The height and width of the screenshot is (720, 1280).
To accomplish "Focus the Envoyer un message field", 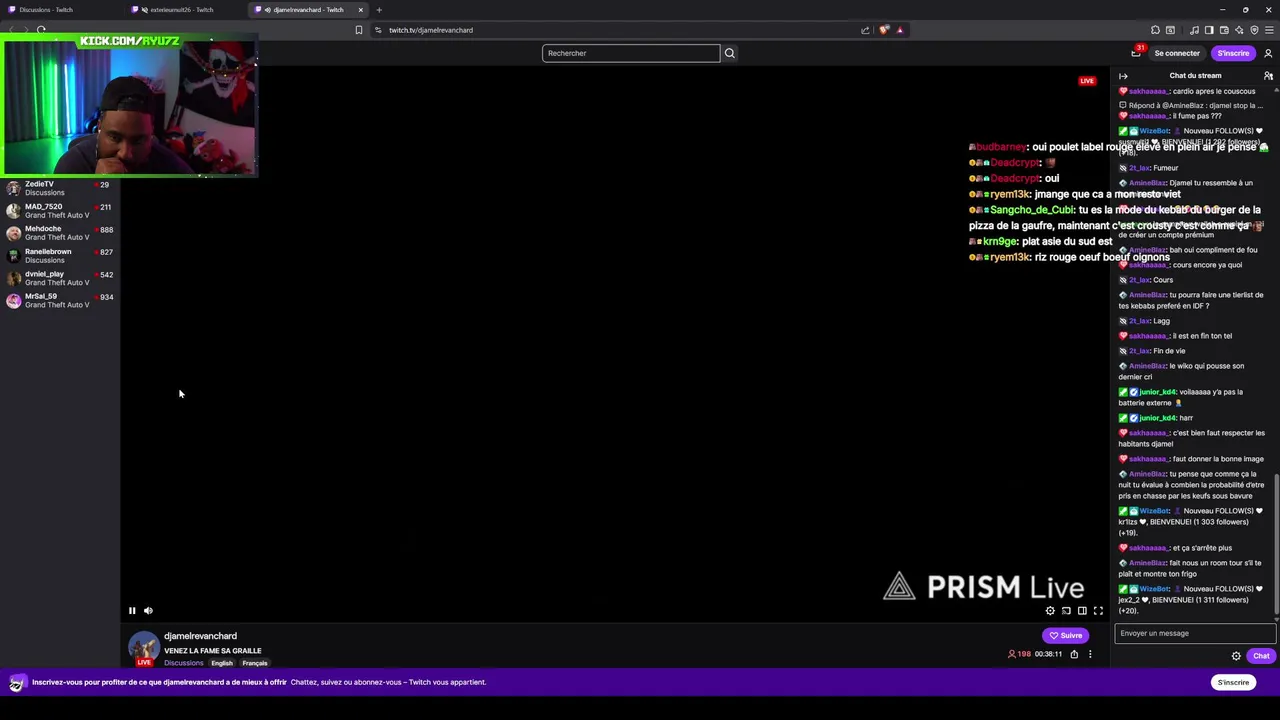I will click(1195, 633).
